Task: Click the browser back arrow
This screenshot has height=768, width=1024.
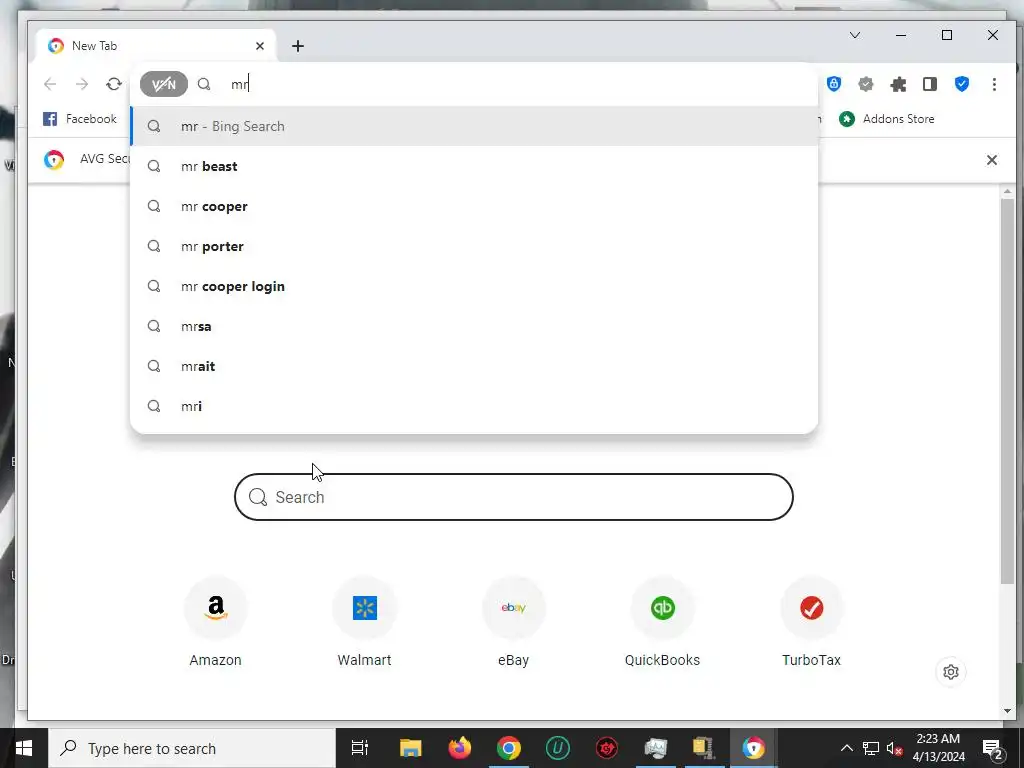Action: [x=50, y=84]
